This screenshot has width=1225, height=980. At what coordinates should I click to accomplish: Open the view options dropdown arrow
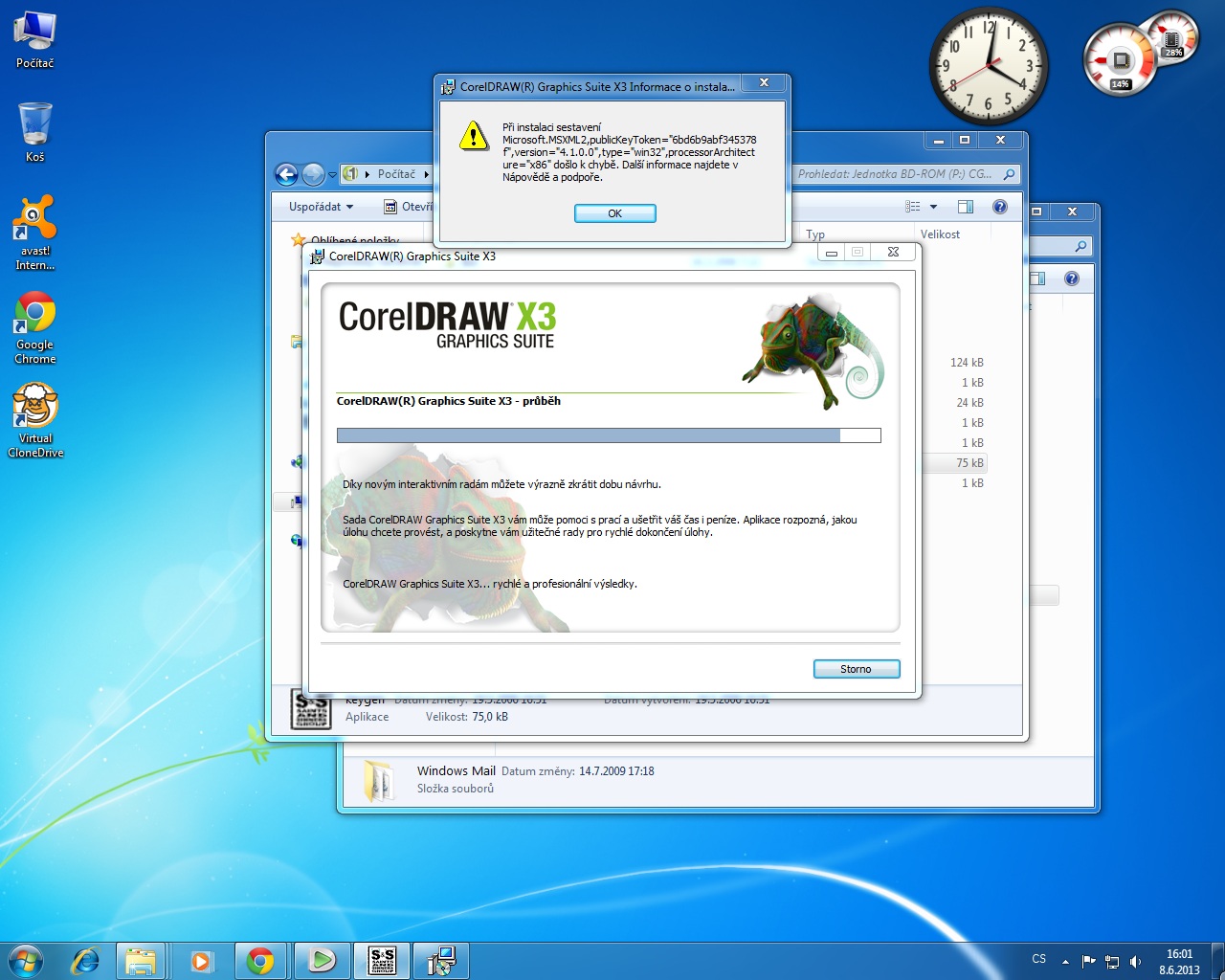(933, 207)
